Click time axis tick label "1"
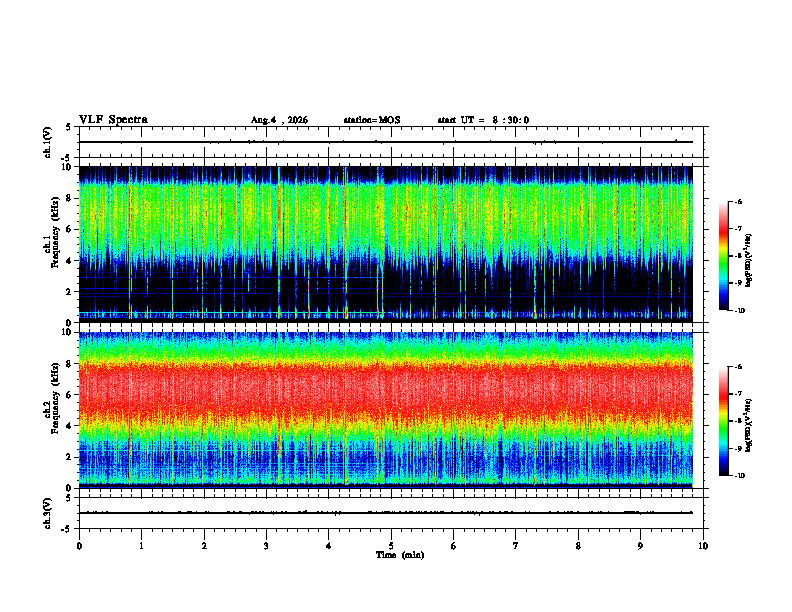This screenshot has width=792, height=612. [x=142, y=546]
